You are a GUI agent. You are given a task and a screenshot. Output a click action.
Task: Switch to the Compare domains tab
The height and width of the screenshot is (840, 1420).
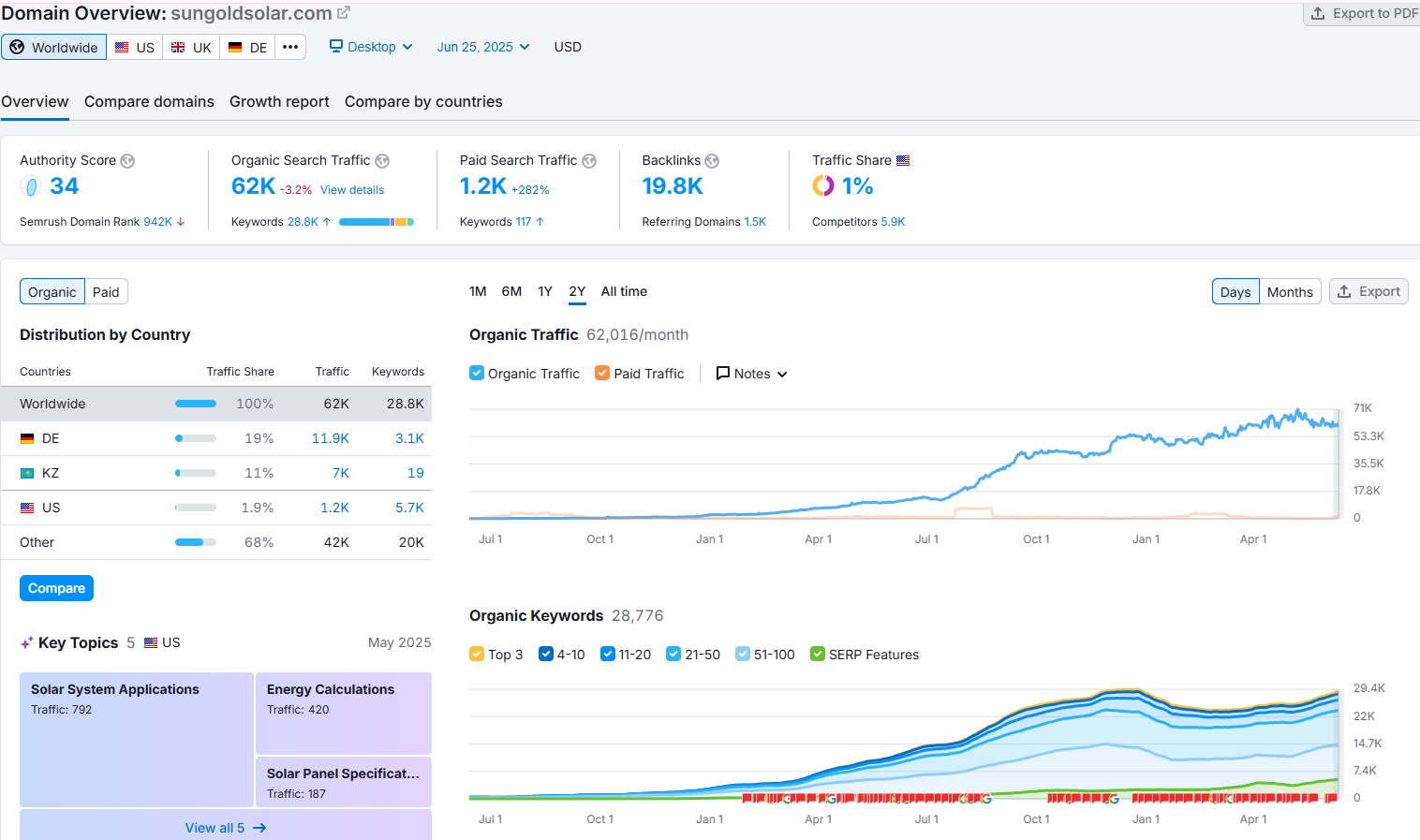(x=149, y=101)
